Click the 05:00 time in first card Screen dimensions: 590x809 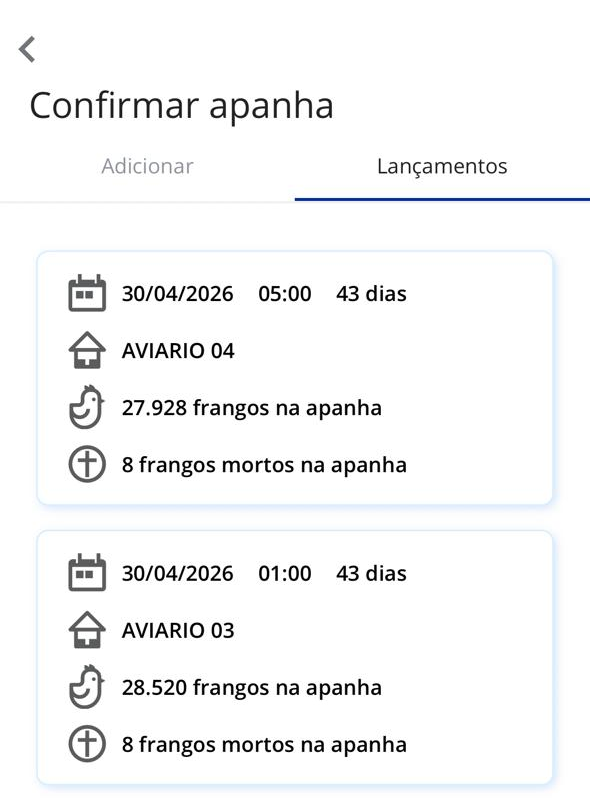pos(285,294)
